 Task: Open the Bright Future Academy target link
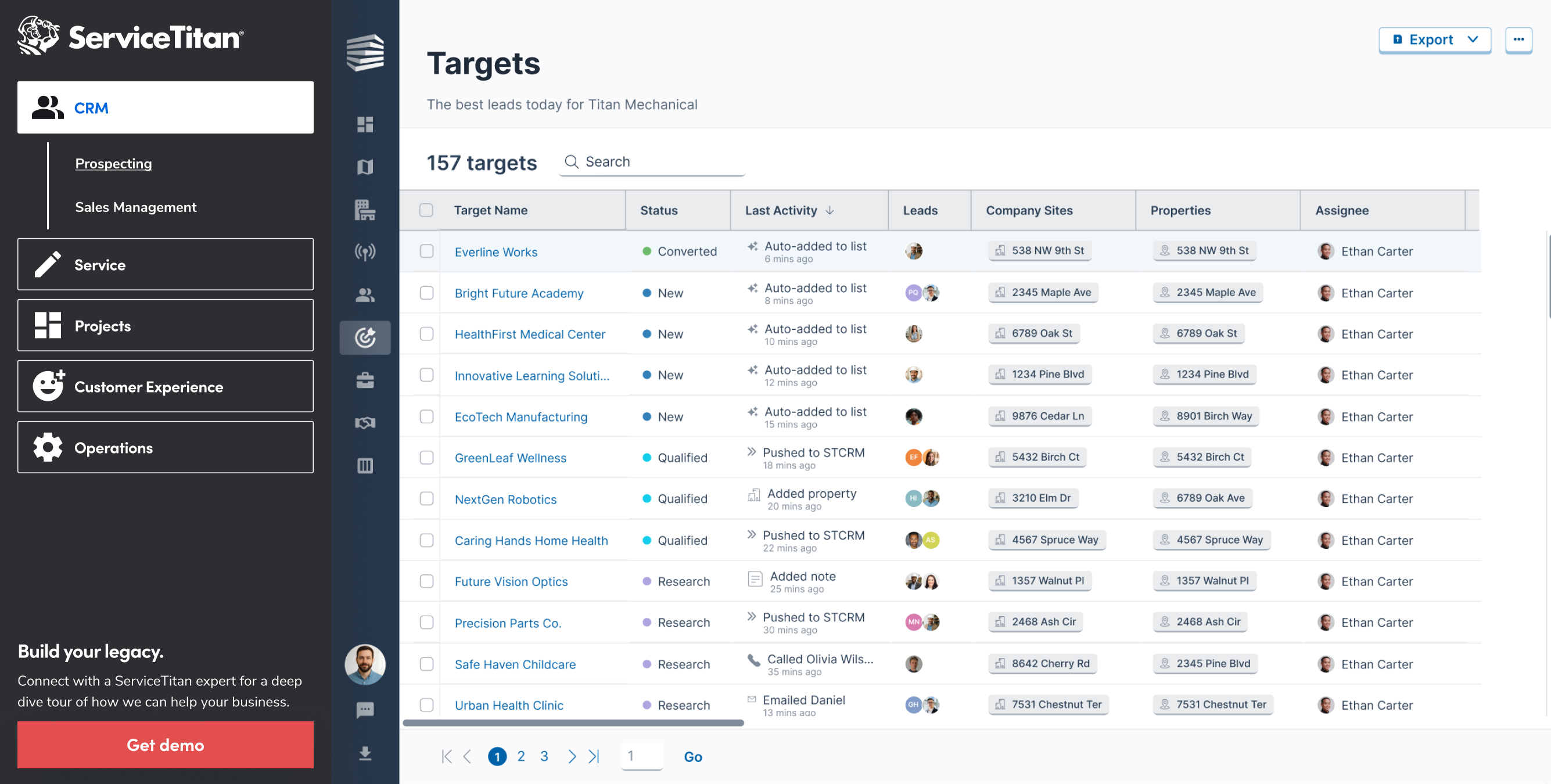tap(518, 293)
